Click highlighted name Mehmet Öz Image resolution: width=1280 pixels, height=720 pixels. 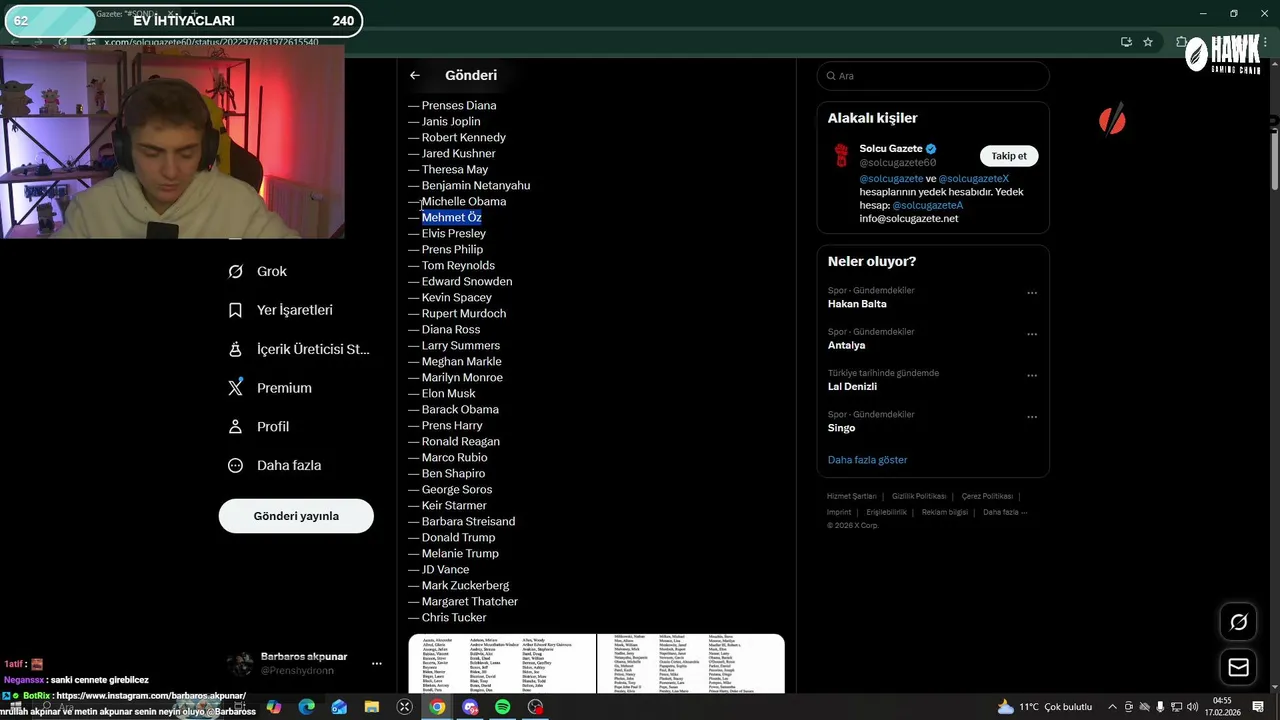[x=451, y=217]
